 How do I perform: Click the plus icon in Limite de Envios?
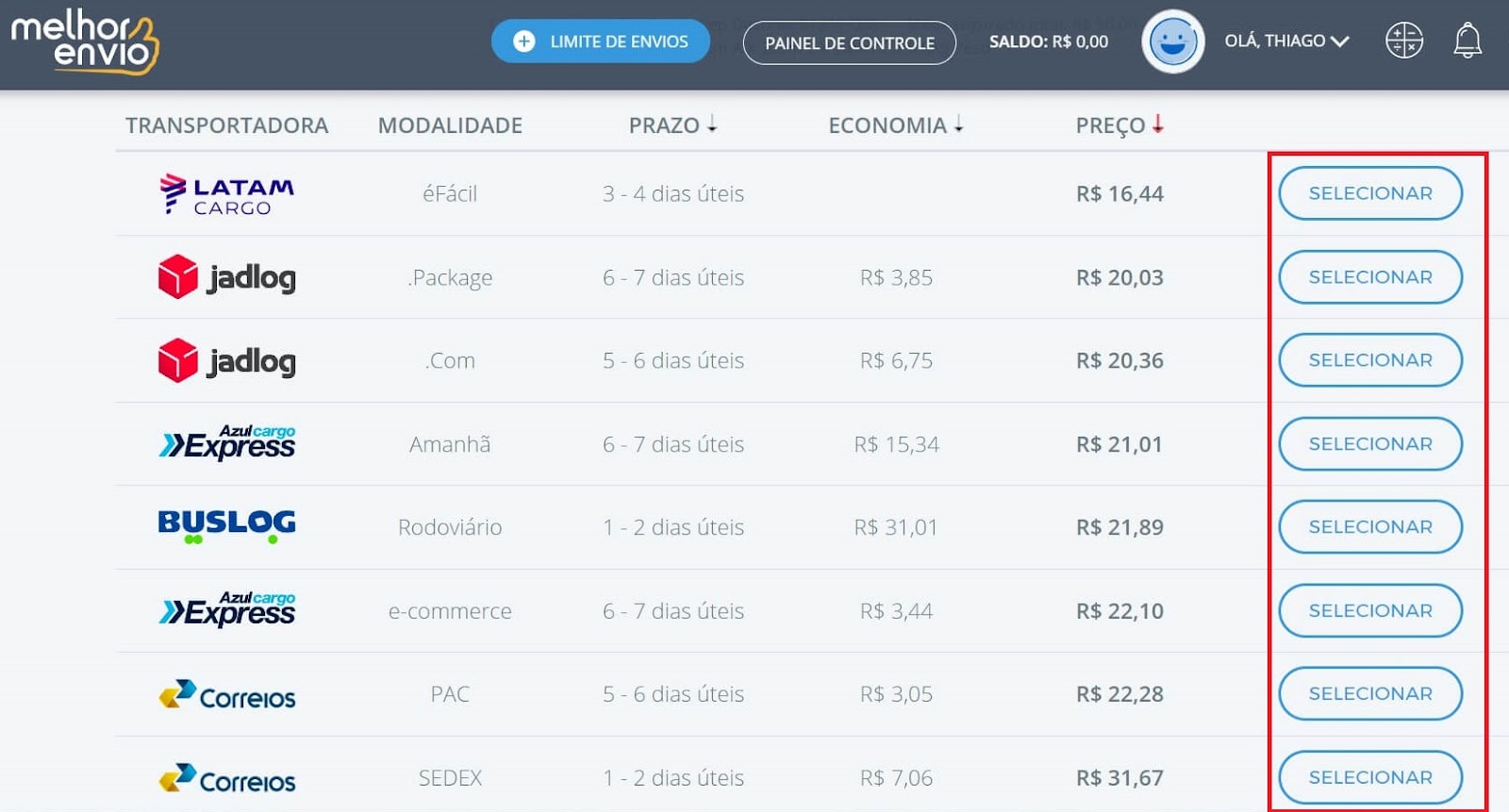coord(524,41)
